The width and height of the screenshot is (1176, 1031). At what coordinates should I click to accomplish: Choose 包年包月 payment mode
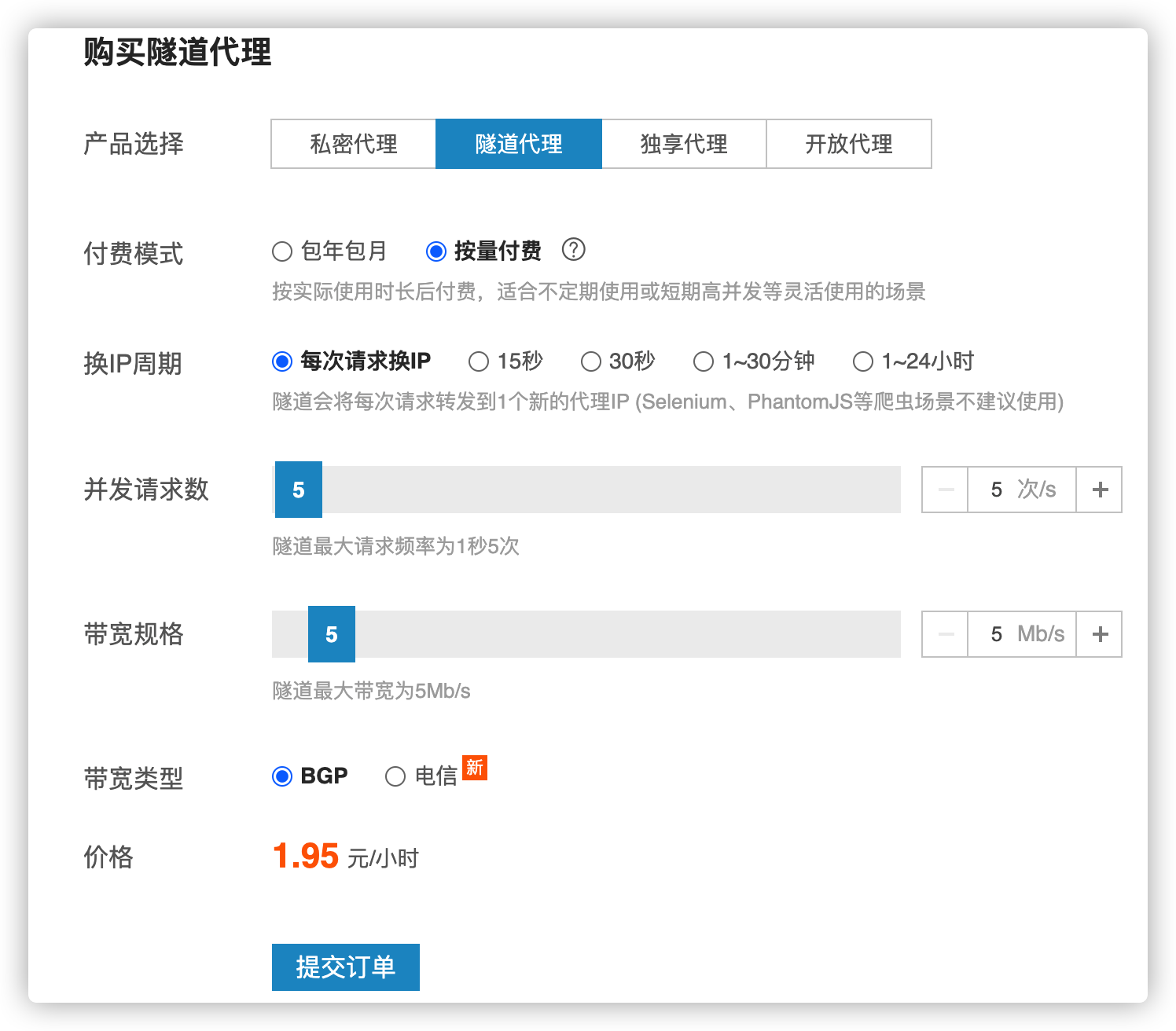[282, 251]
